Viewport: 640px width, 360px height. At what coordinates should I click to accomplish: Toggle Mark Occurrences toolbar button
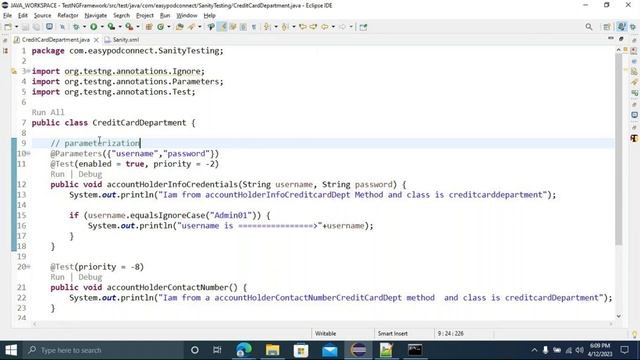222,27
